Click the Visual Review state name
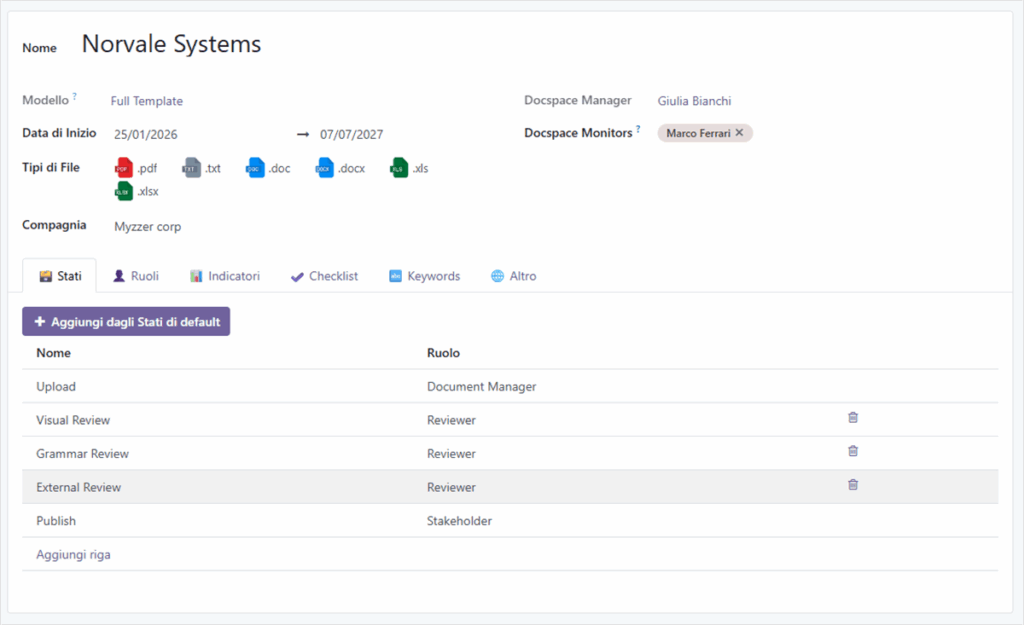The height and width of the screenshot is (625, 1024). click(x=73, y=420)
